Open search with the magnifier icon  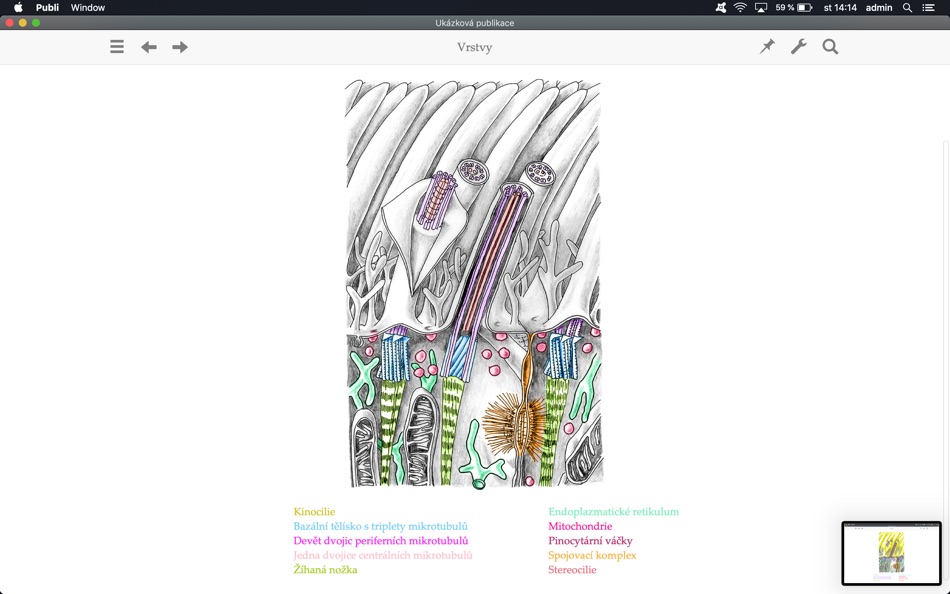coord(830,47)
